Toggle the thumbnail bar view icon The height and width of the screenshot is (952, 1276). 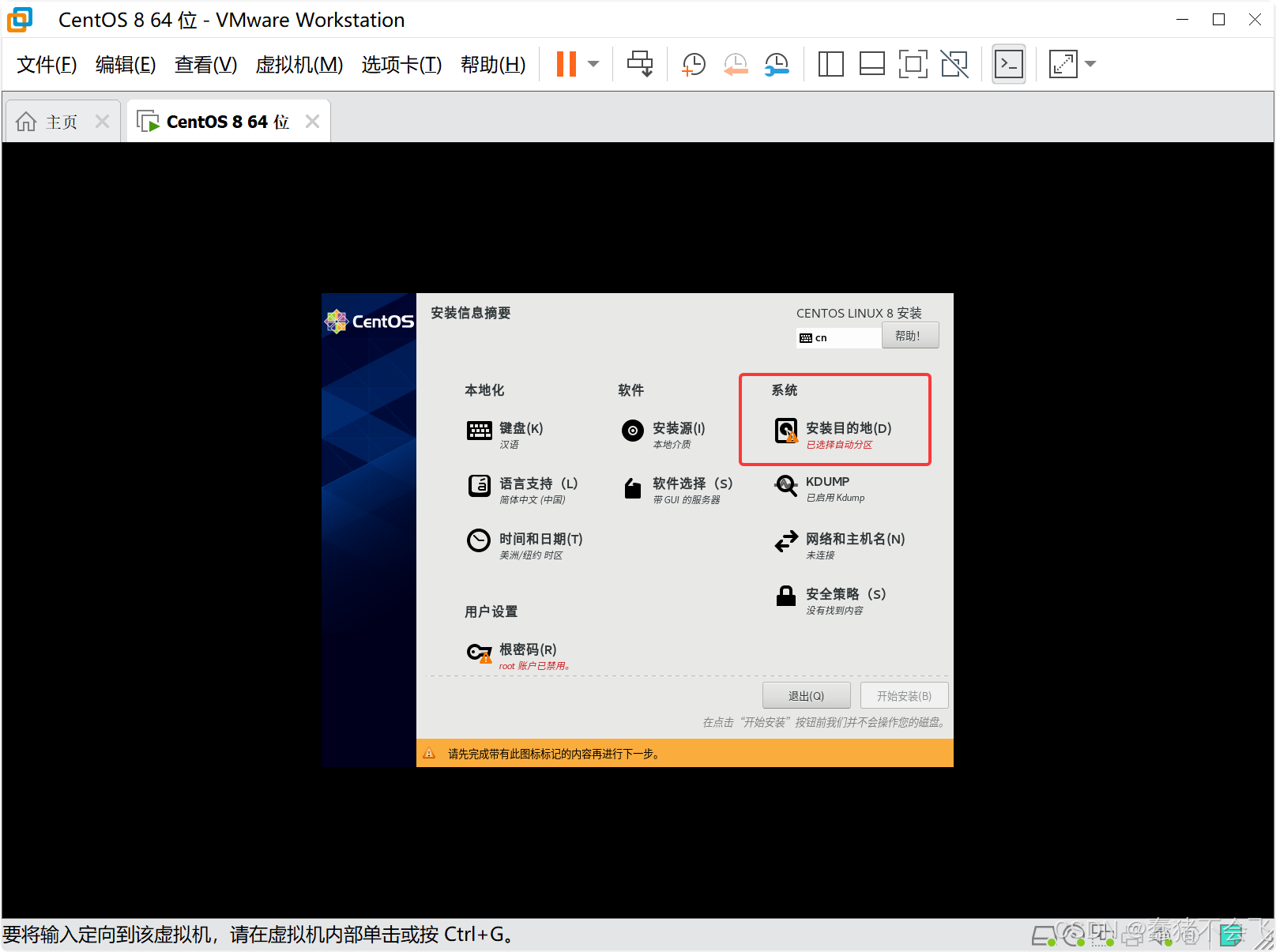tap(871, 64)
